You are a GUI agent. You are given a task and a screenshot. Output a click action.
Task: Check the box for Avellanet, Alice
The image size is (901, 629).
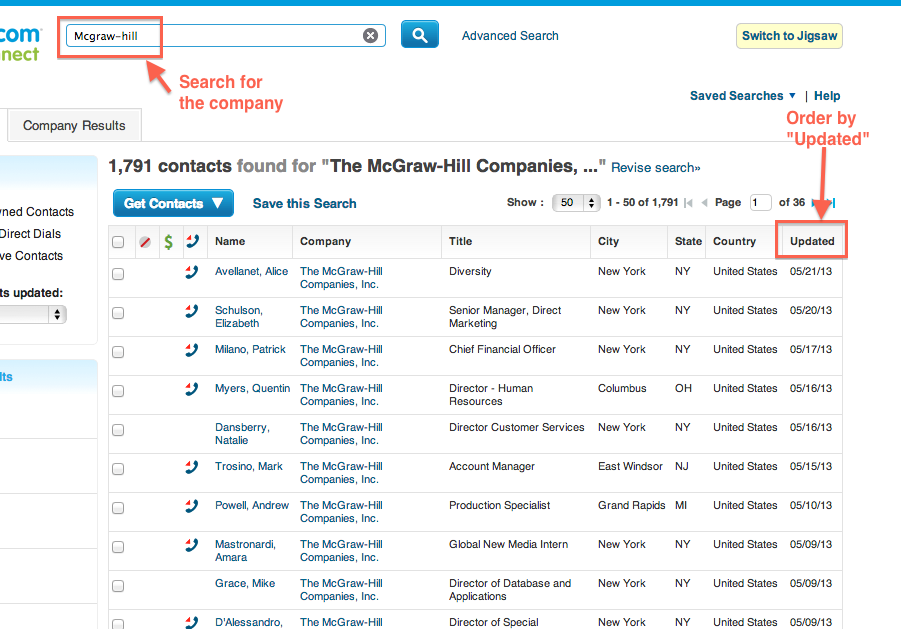click(118, 274)
